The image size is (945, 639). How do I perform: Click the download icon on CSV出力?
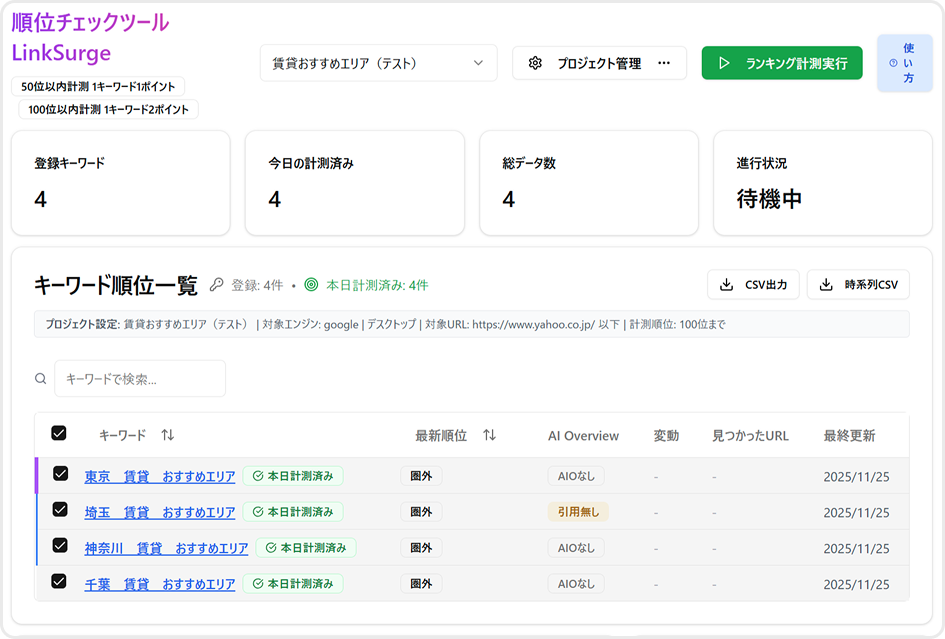point(726,285)
